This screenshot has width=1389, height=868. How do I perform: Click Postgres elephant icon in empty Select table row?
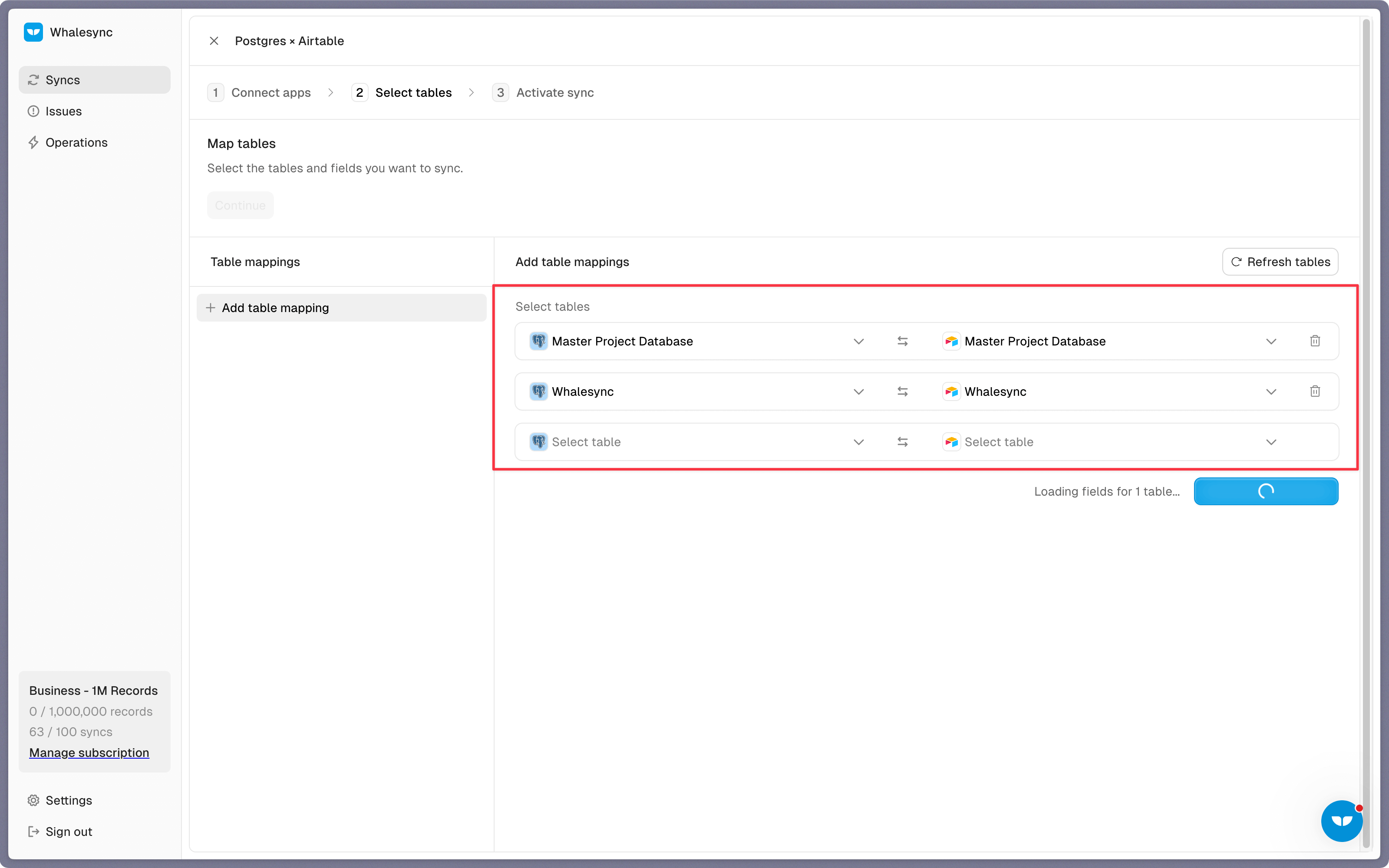(538, 442)
